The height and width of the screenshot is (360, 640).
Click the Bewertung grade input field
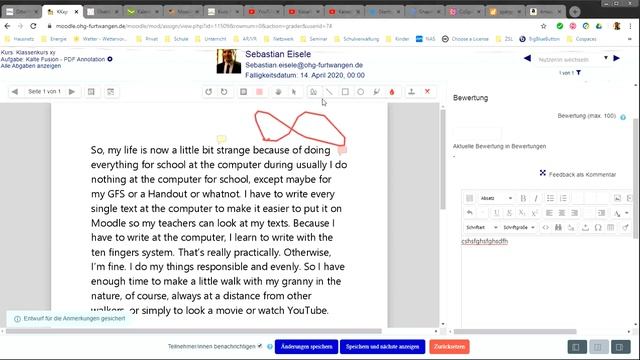[477, 133]
